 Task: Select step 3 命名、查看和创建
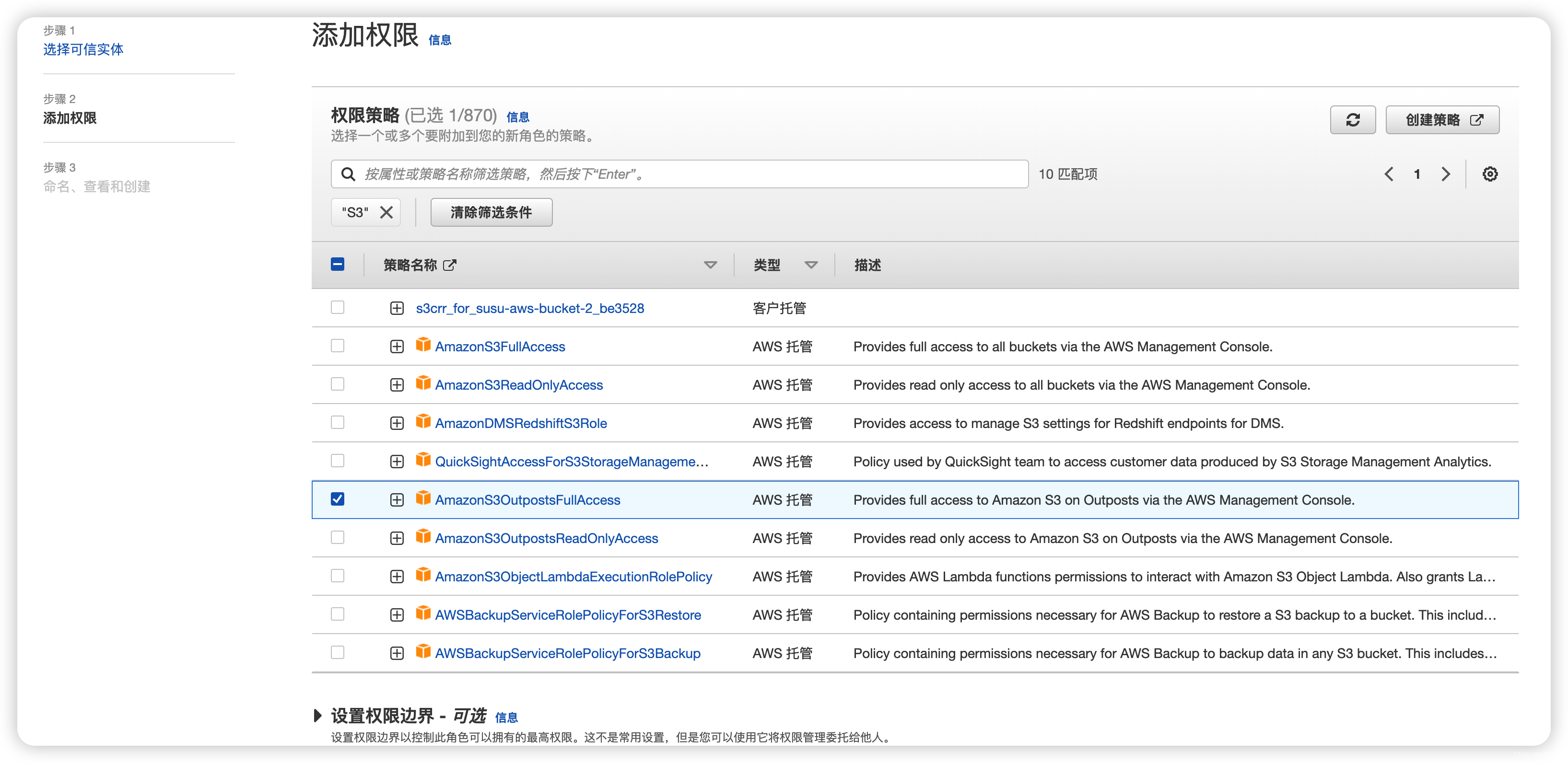(97, 187)
